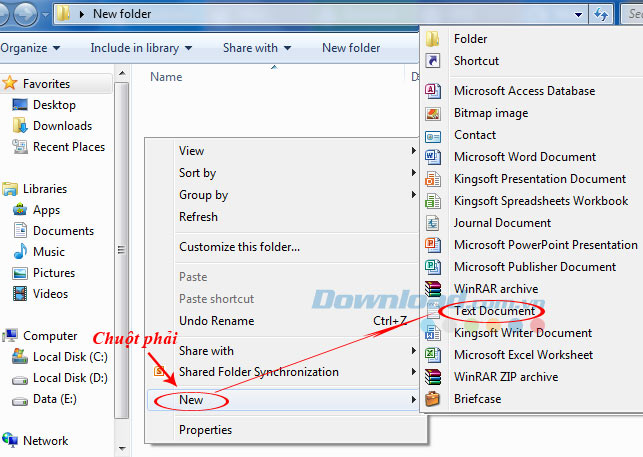Screen dimensions: 643x457
Task: Click the Microsoft Word Document icon
Action: pos(433,157)
